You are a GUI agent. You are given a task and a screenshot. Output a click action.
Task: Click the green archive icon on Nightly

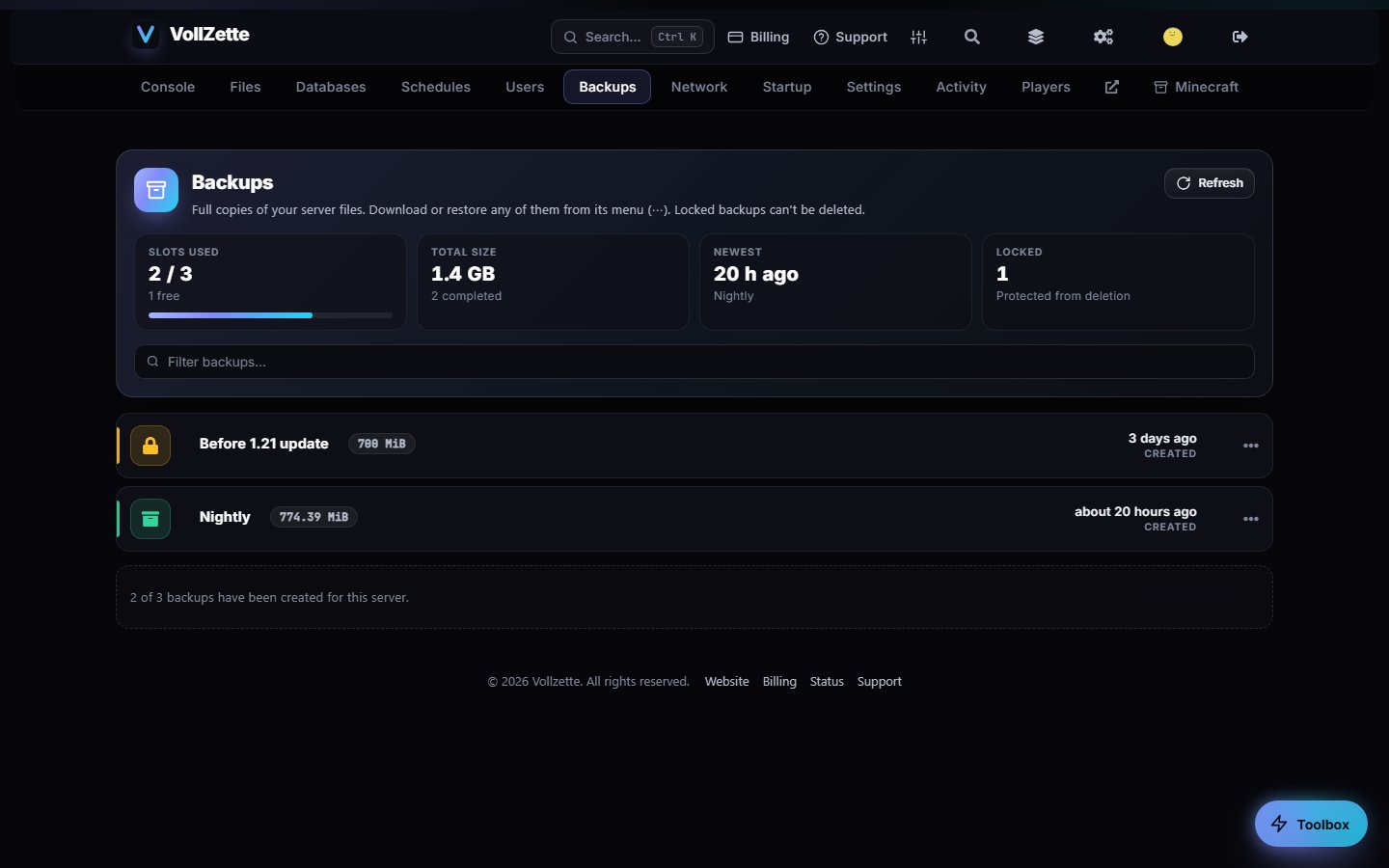[150, 519]
